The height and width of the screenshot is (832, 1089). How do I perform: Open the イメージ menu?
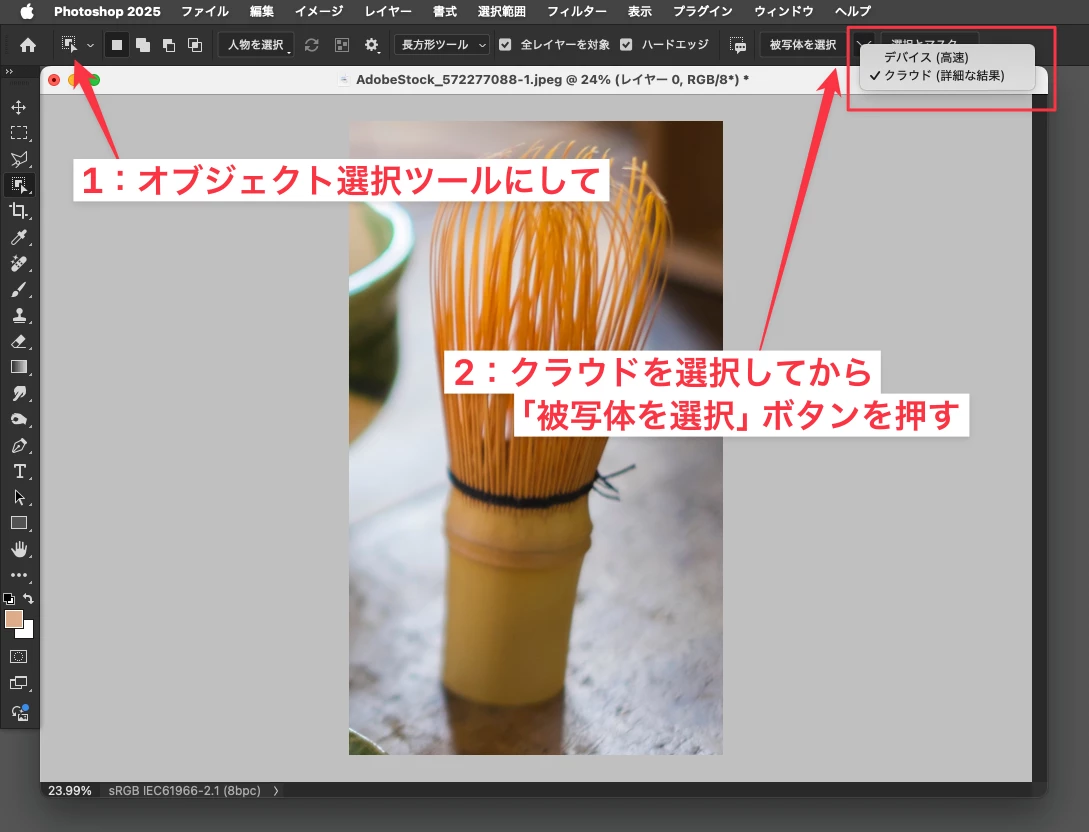(x=319, y=11)
